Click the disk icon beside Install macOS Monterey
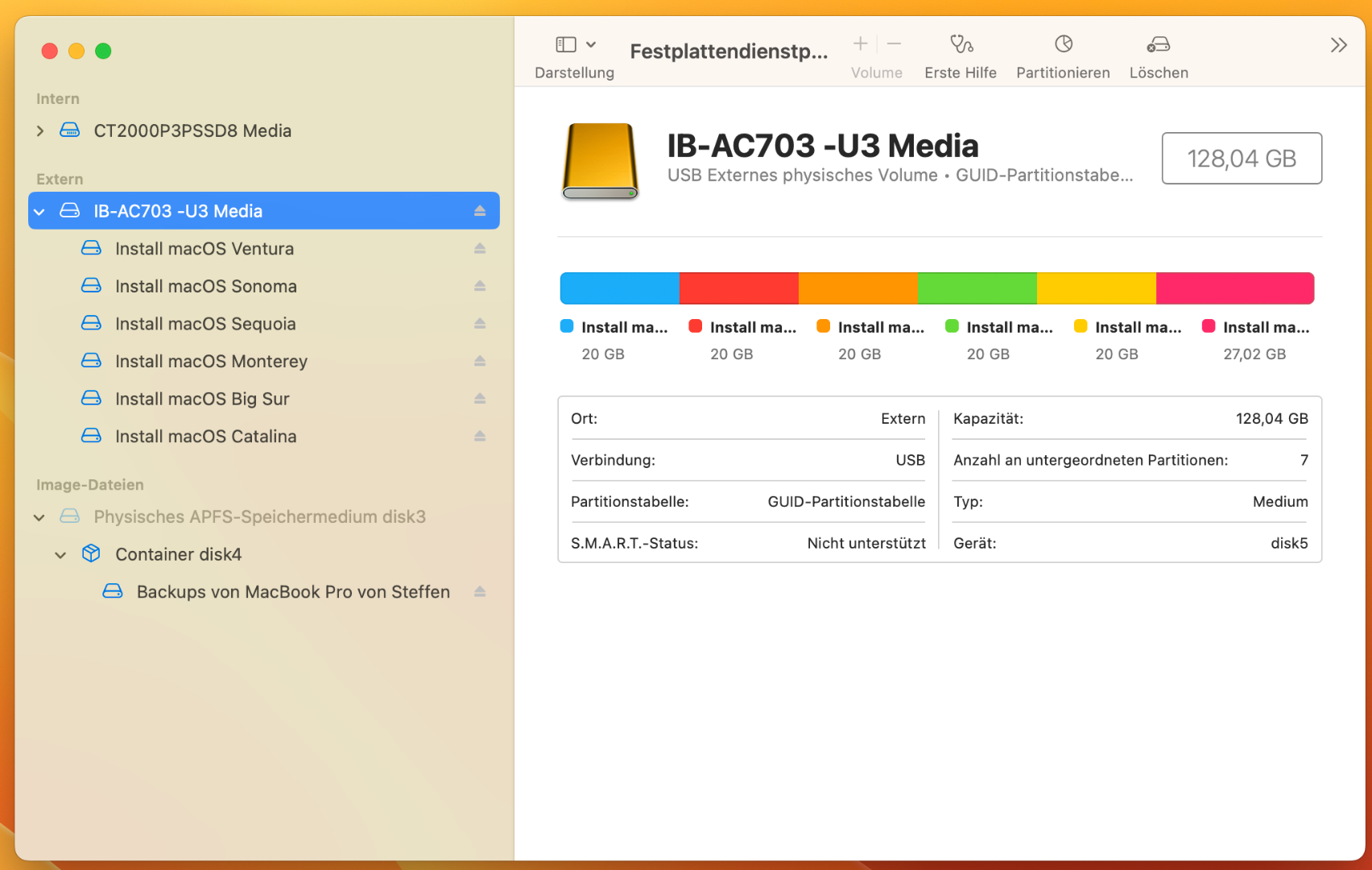 coord(92,360)
